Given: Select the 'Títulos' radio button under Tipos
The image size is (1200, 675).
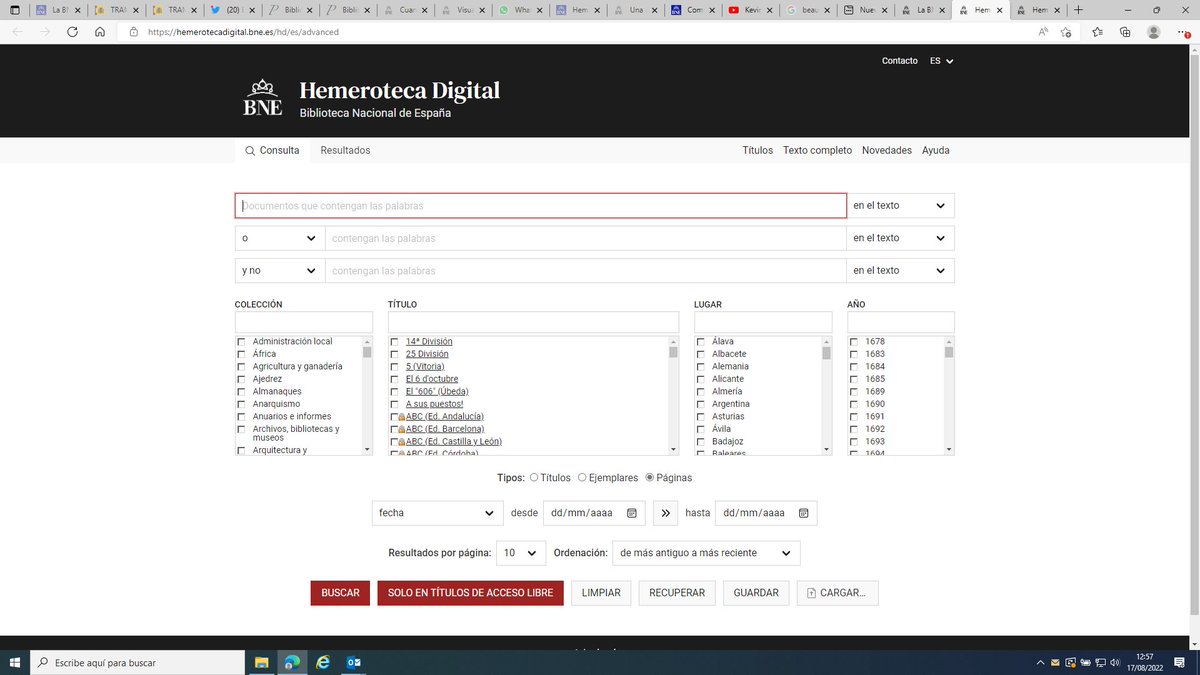Looking at the screenshot, I should [536, 477].
